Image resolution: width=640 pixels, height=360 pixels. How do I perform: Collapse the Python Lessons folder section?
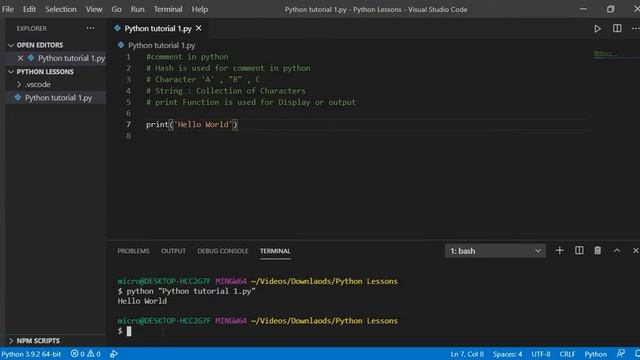41,71
